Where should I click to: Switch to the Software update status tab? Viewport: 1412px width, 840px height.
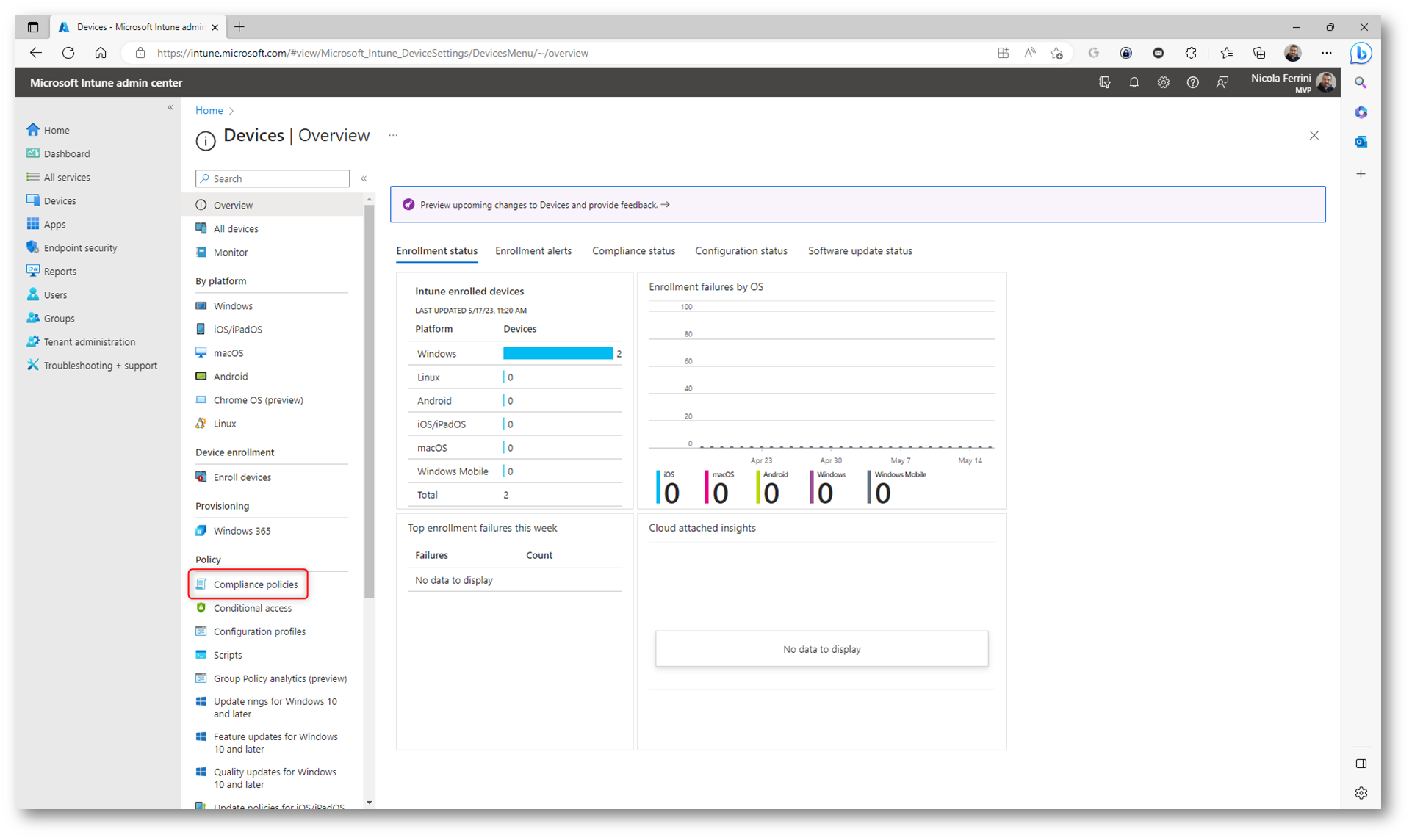pos(860,251)
